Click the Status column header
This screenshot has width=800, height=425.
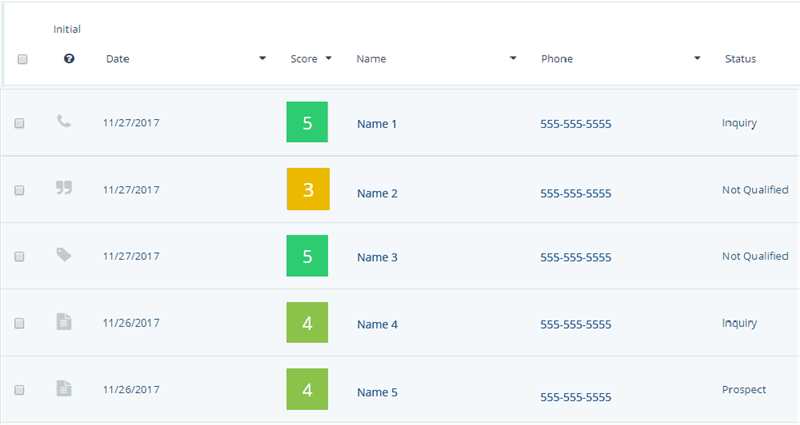tap(740, 59)
